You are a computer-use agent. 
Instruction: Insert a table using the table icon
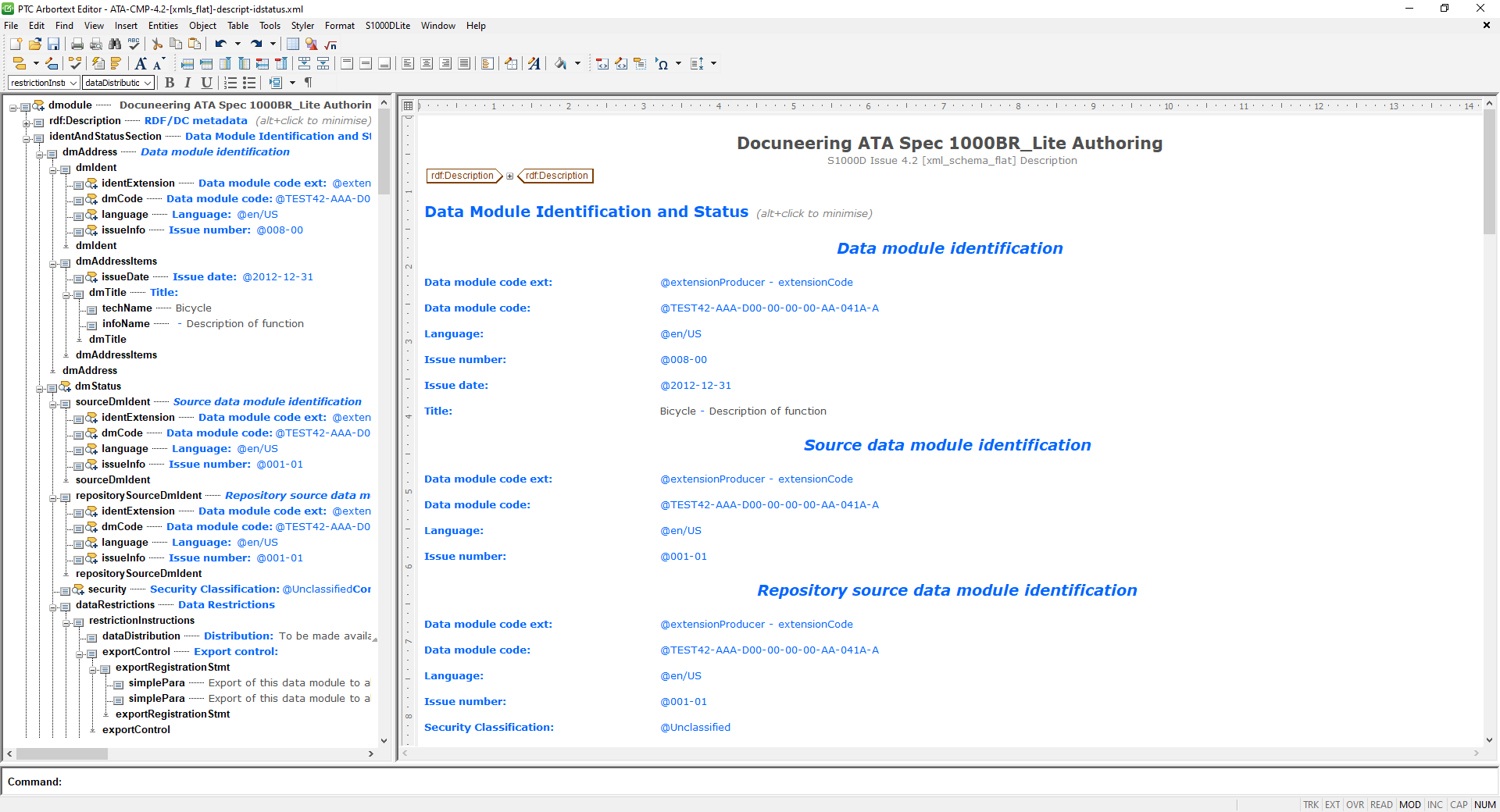pyautogui.click(x=292, y=44)
